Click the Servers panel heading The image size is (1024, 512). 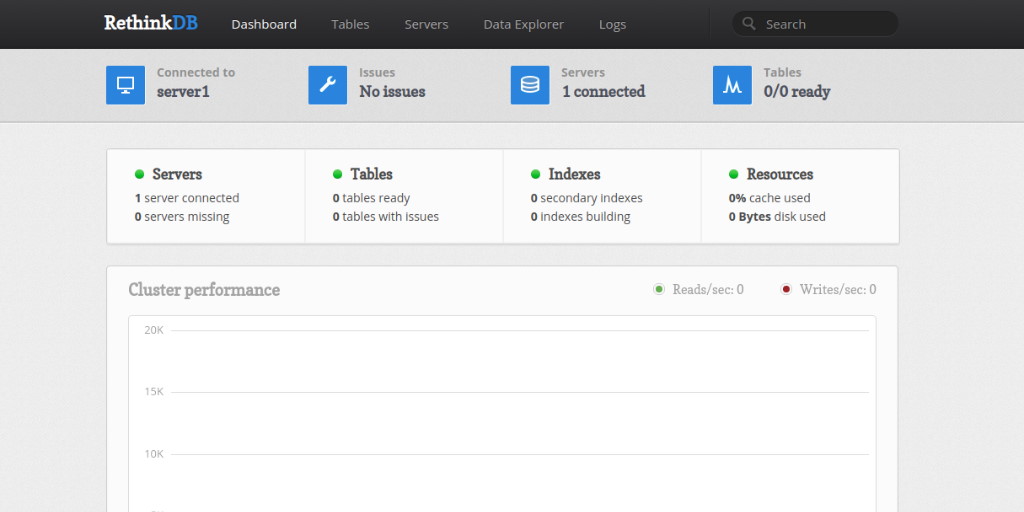[177, 174]
